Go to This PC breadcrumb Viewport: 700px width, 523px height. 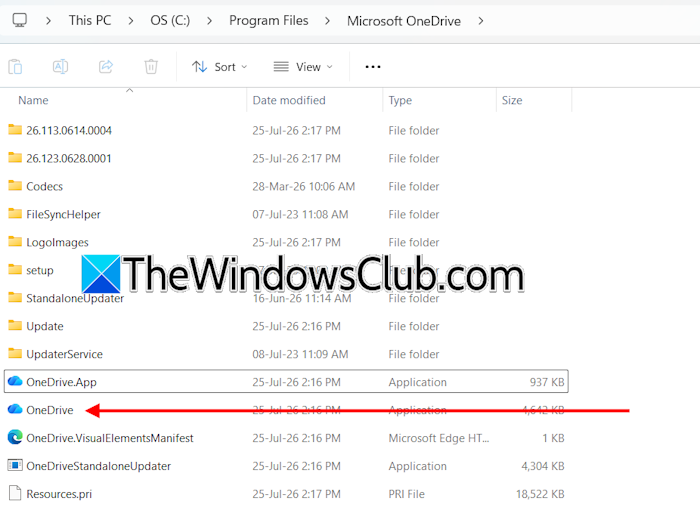pos(90,21)
